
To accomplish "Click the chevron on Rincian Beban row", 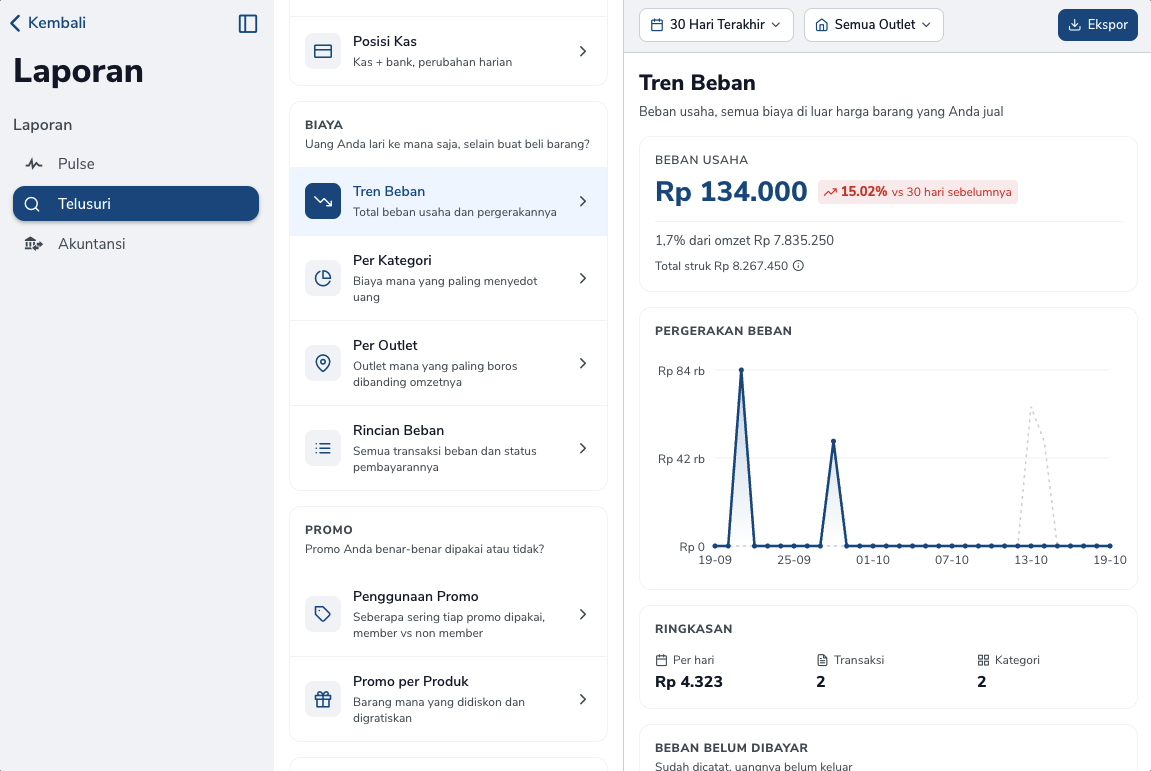I will (x=583, y=448).
